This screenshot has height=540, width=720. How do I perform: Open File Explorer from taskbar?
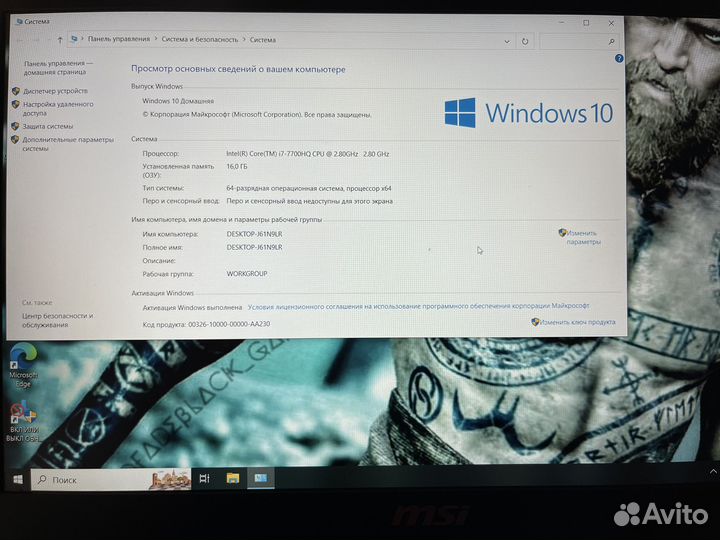tap(232, 480)
